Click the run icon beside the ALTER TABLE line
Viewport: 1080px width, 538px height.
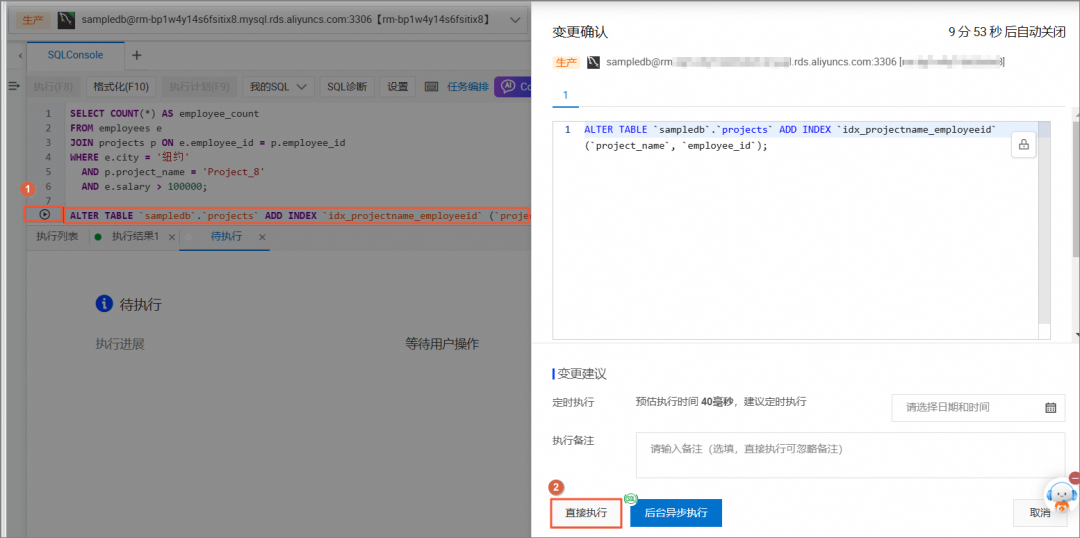click(x=44, y=214)
